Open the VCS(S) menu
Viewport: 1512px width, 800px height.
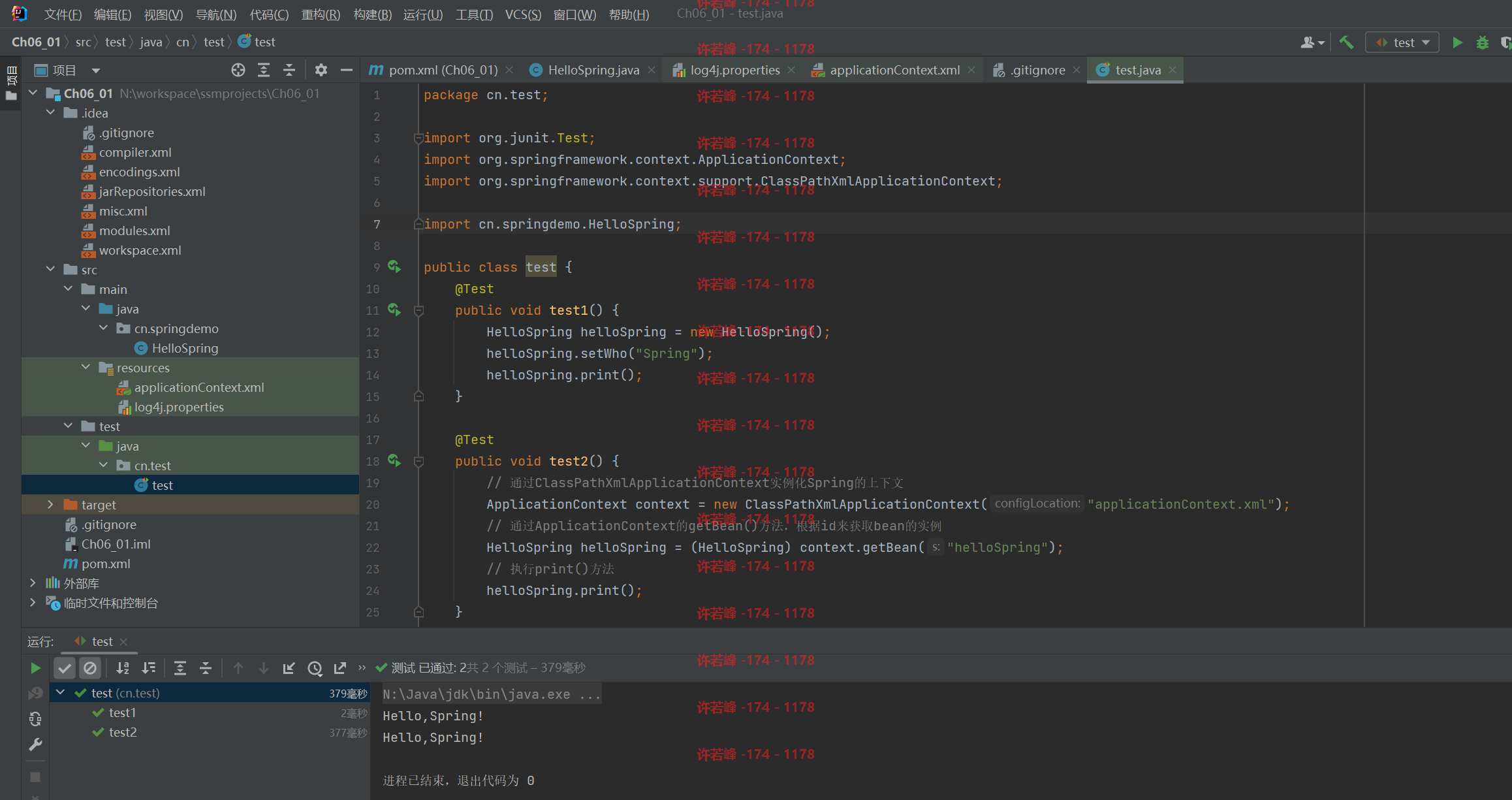tap(523, 14)
